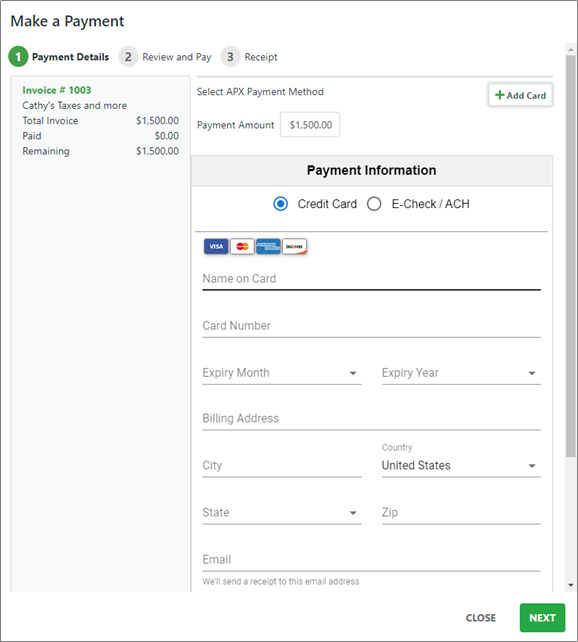The width and height of the screenshot is (578, 642).
Task: Click the Add Card button
Action: [x=520, y=95]
